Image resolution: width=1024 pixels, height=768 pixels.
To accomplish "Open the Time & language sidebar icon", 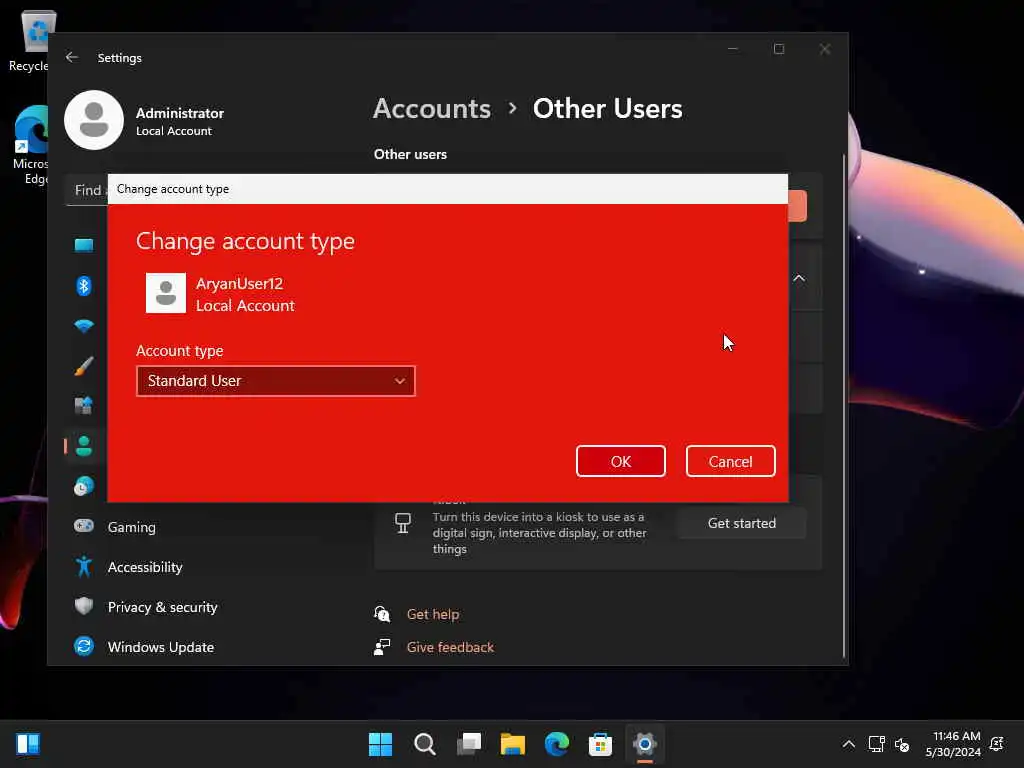I will pyautogui.click(x=84, y=486).
